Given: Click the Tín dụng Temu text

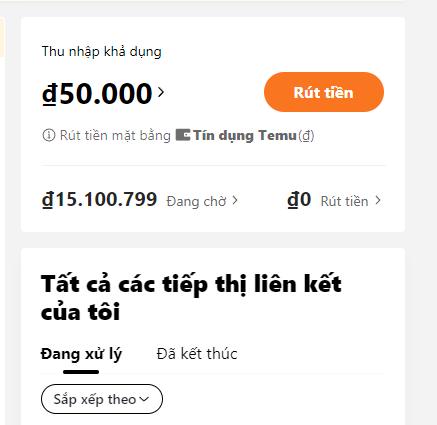Looking at the screenshot, I should point(245,135).
